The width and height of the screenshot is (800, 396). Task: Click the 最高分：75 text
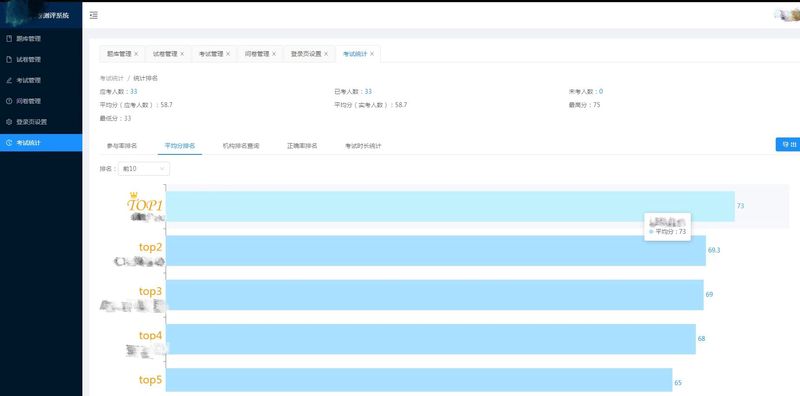(x=585, y=105)
